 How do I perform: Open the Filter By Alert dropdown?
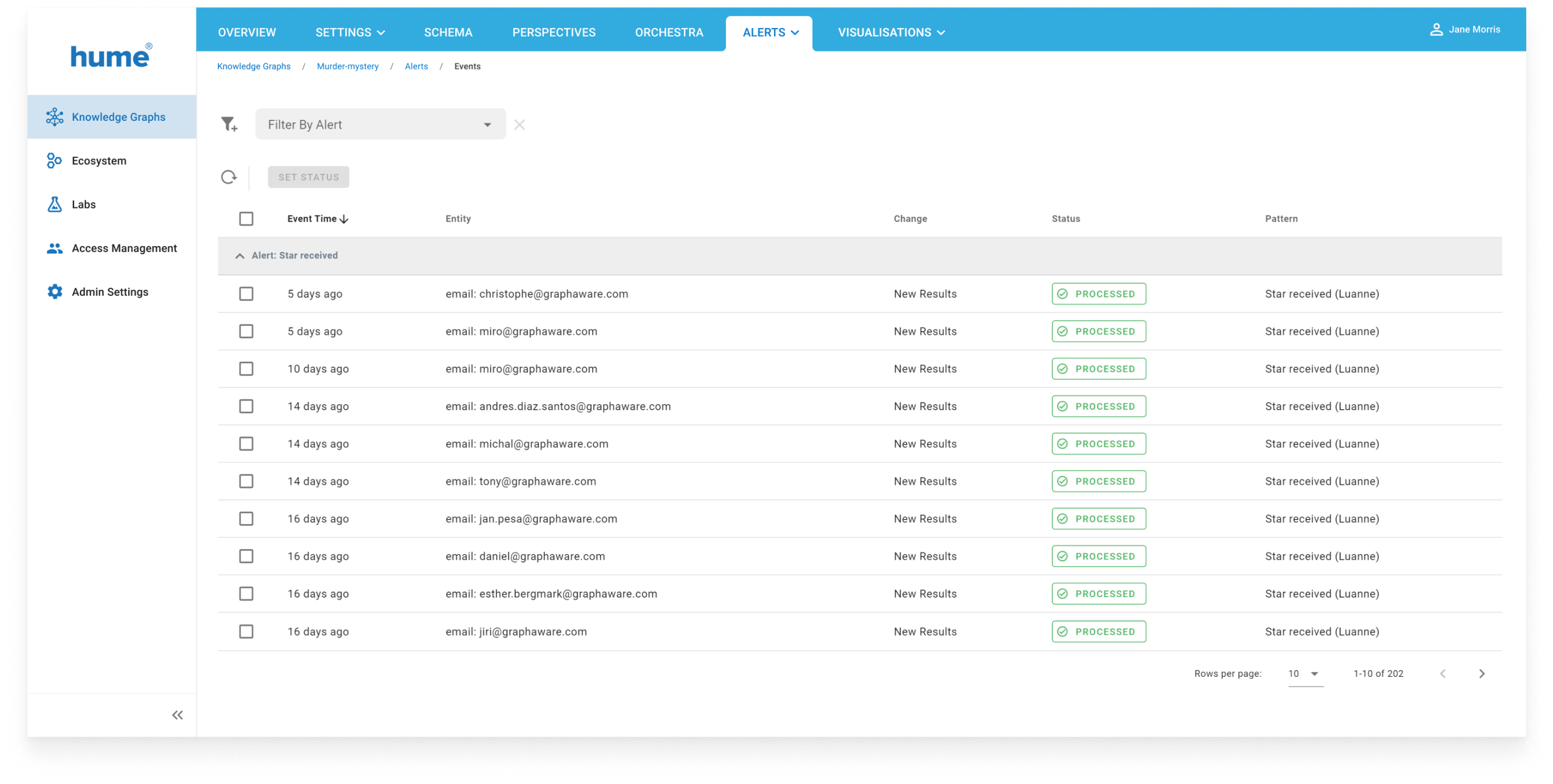(380, 125)
